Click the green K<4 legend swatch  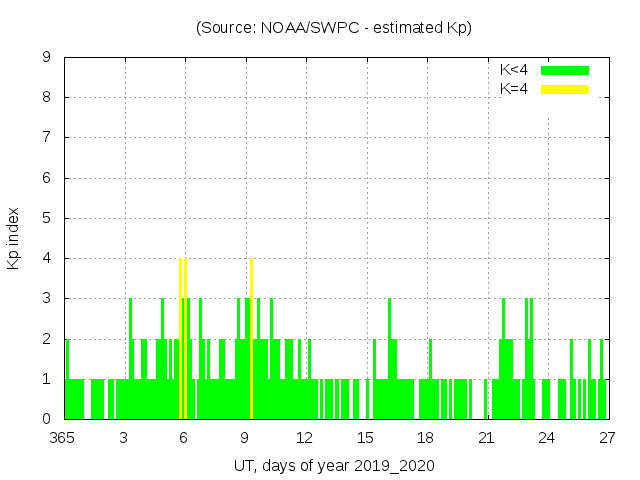(x=565, y=70)
